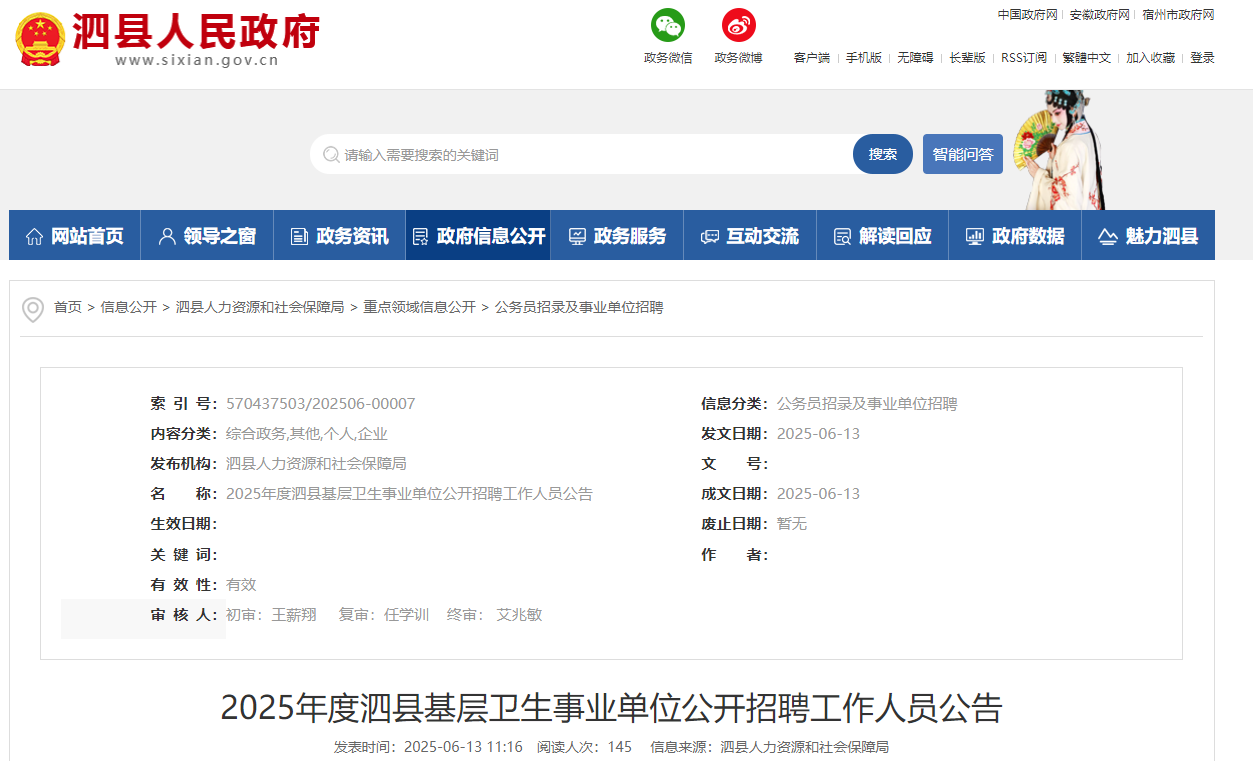1253x761 pixels.
Task: Switch the site to 繁體中文
Action: (x=1087, y=58)
